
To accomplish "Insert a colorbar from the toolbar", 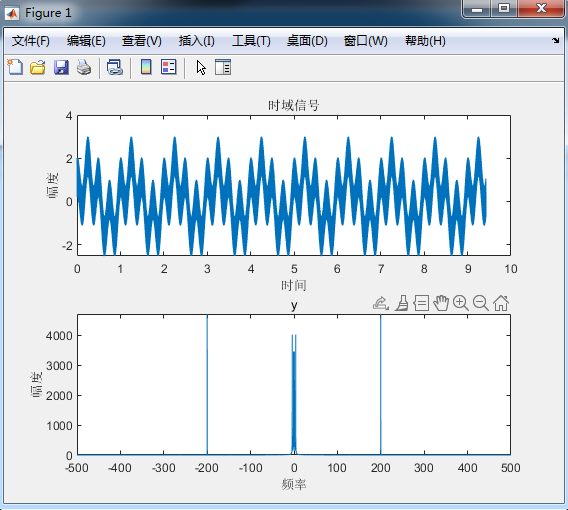I will point(146,67).
